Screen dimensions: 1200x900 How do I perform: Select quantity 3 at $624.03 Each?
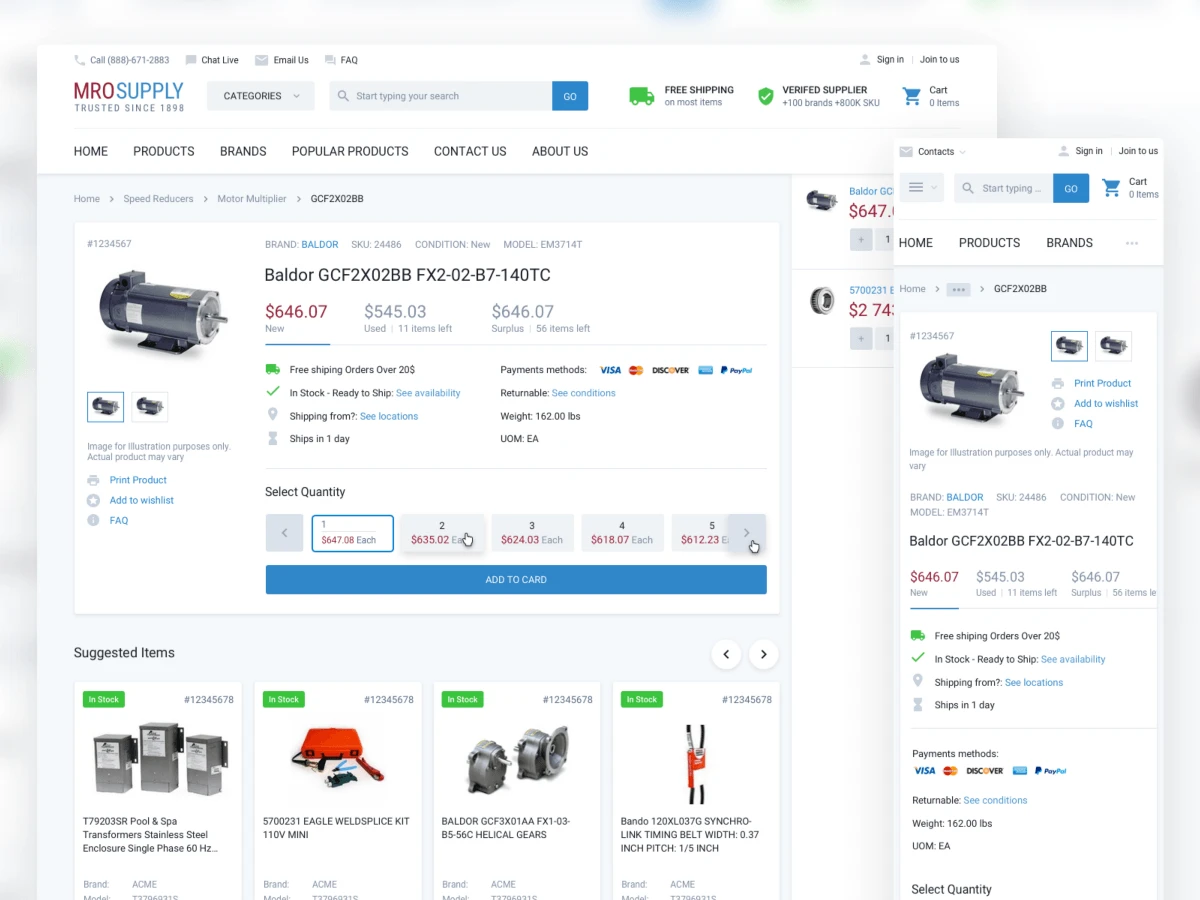[x=532, y=533]
